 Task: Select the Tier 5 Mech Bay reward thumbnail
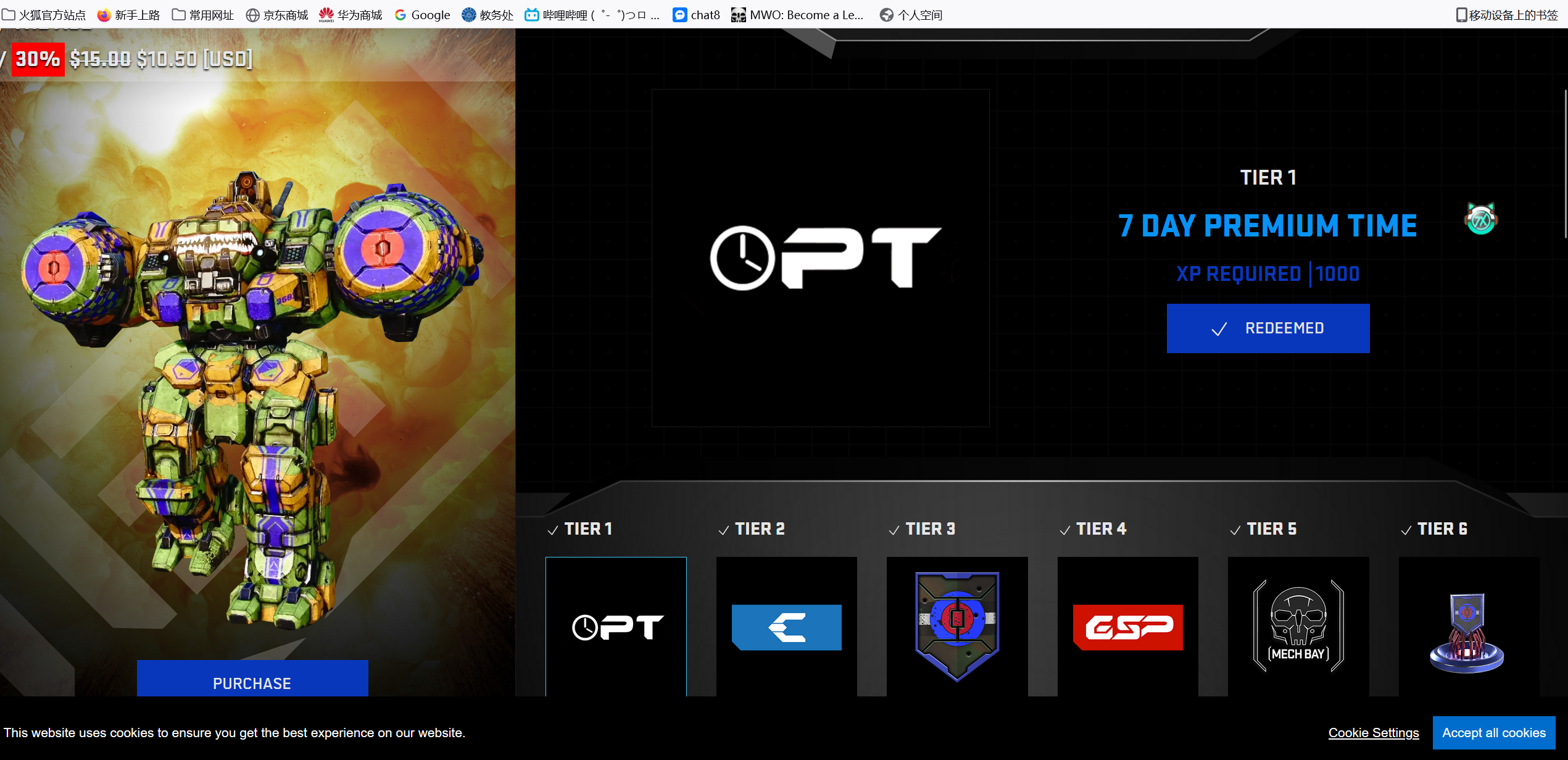1298,627
